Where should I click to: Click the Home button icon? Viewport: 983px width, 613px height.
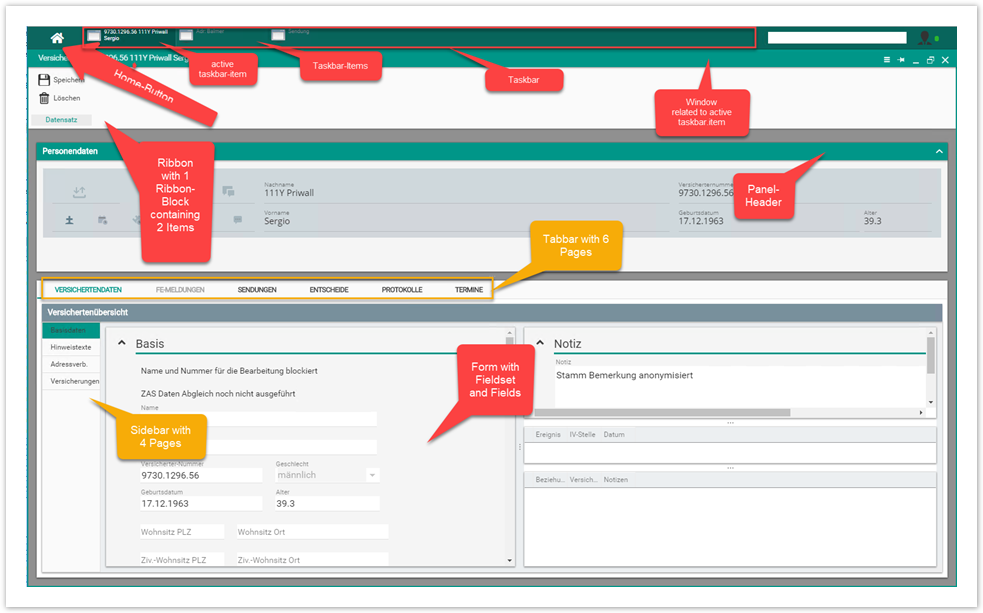(x=57, y=37)
